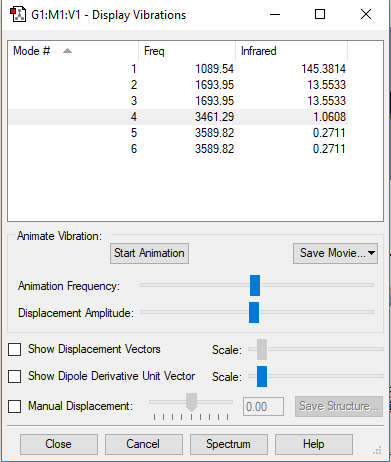Click the window resize grip

377,451
